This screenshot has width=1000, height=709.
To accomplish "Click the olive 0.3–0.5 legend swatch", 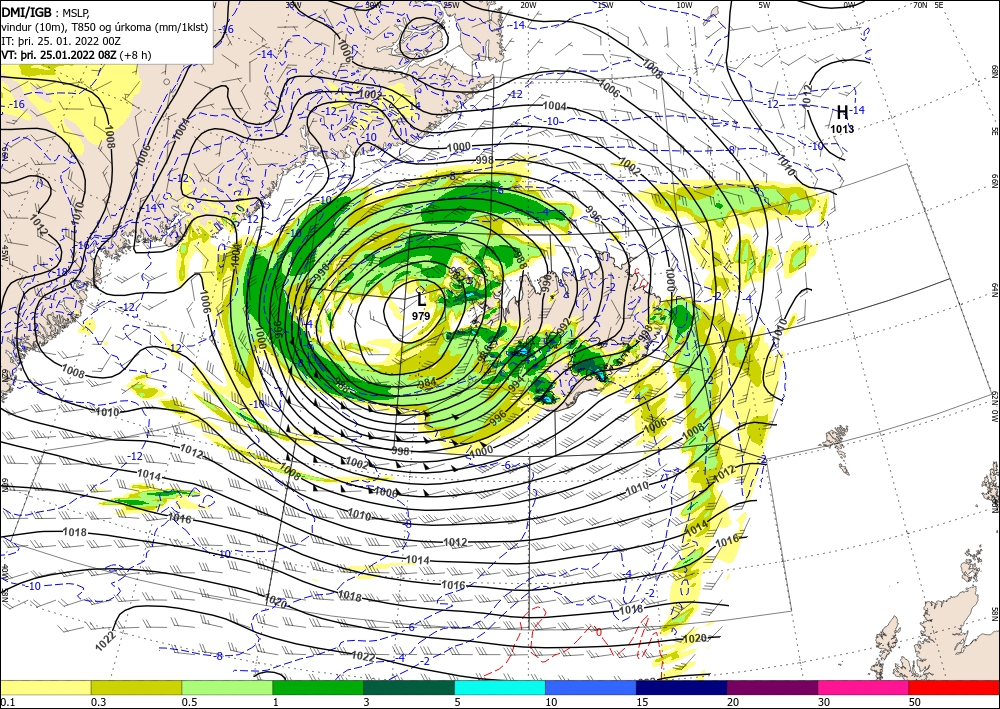I will (136, 687).
